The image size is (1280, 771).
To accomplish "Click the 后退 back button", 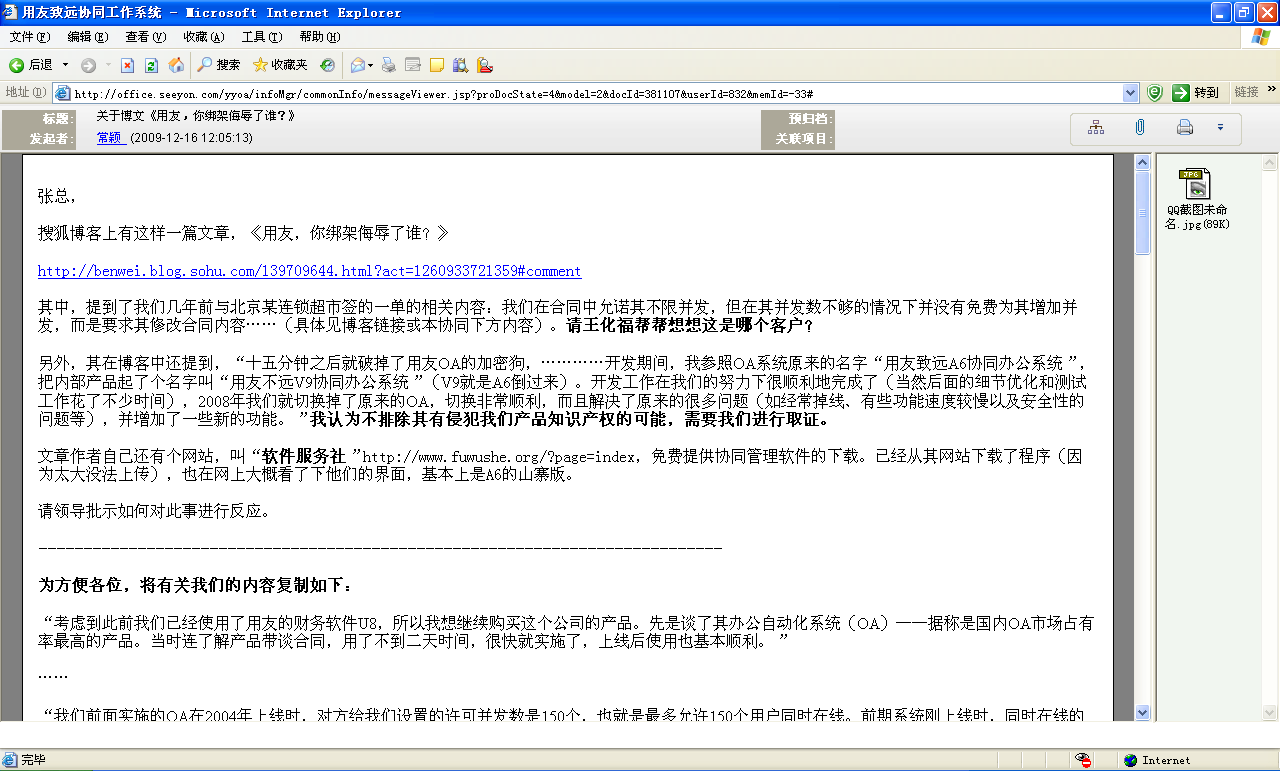I will point(31,64).
